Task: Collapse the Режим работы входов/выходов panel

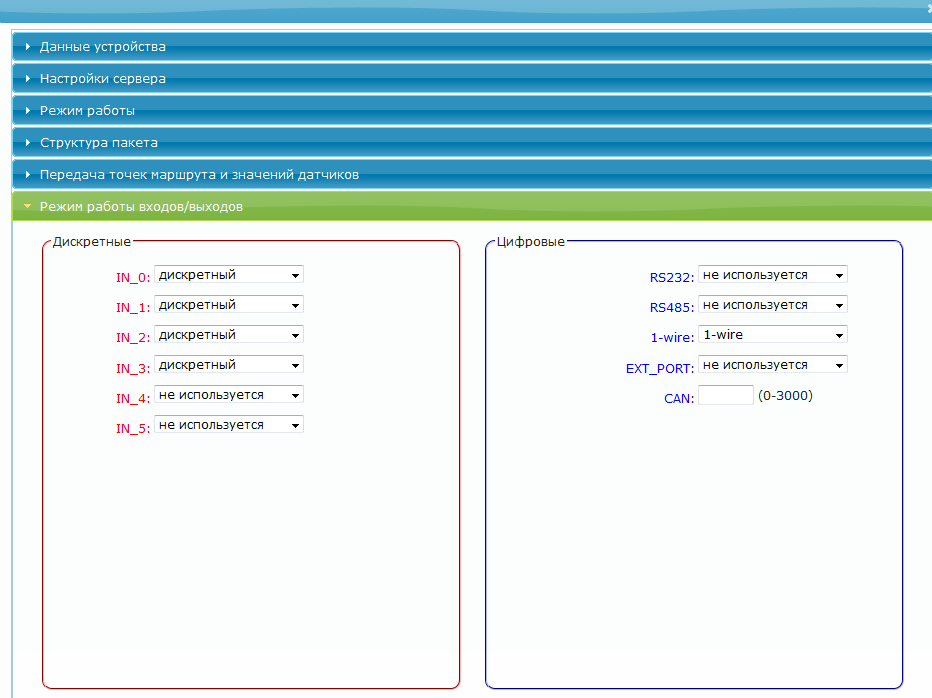Action: coord(141,207)
